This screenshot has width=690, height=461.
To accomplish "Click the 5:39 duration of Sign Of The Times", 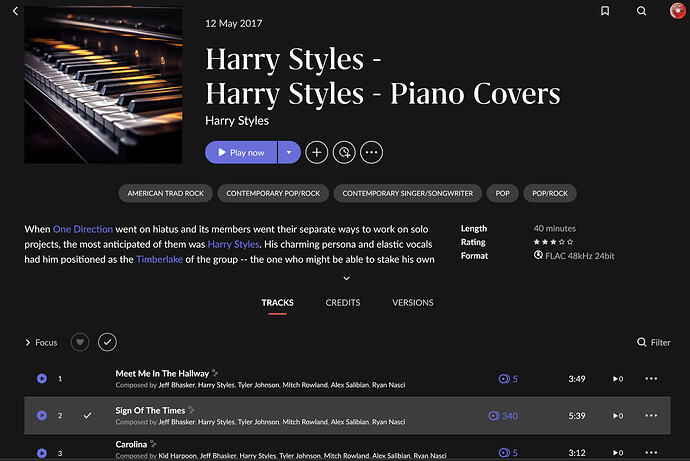I will 576,416.
